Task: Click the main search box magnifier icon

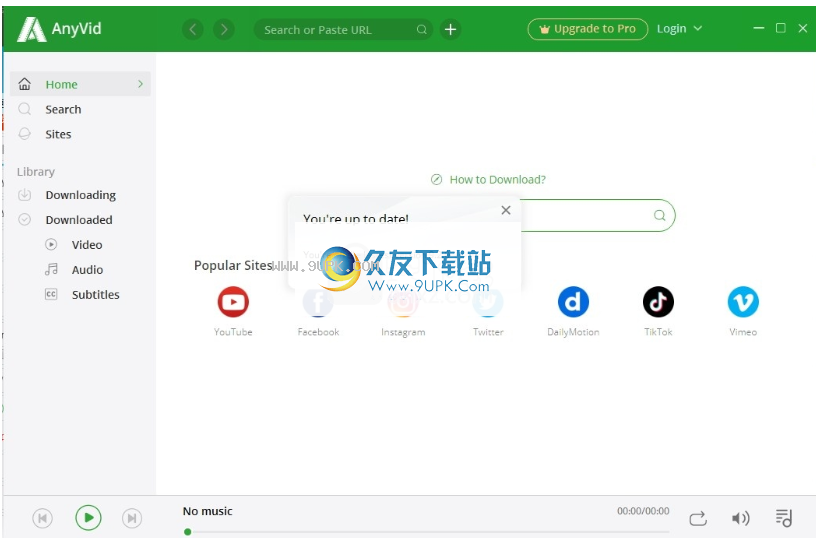Action: 659,215
